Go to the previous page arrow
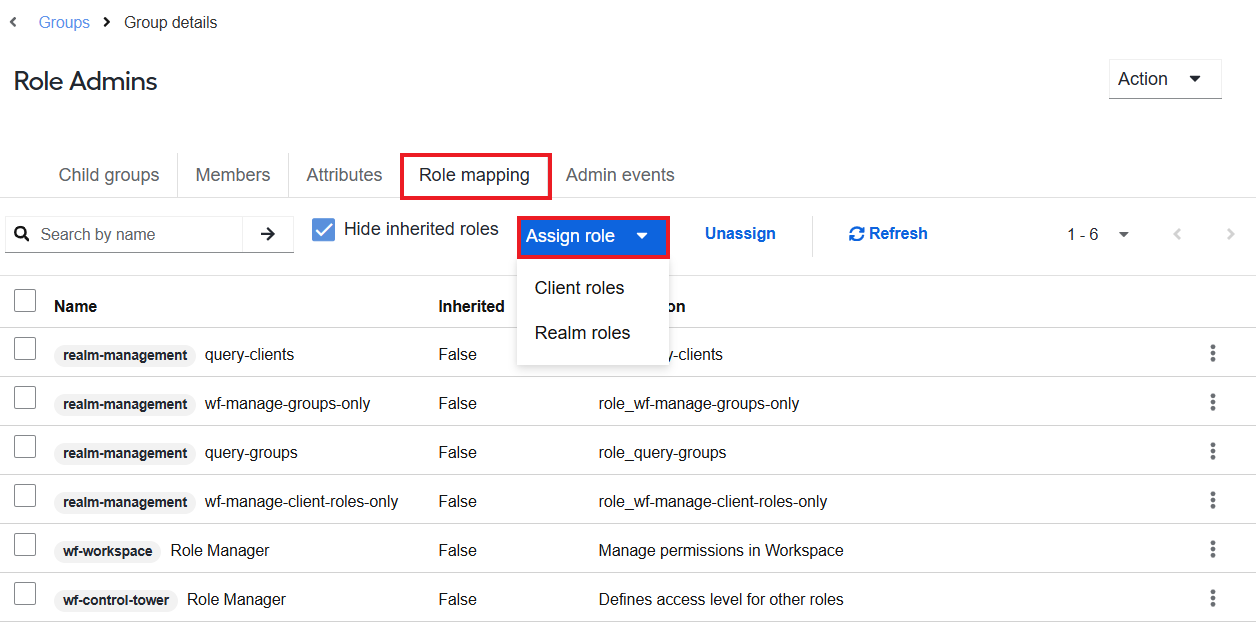1256x624 pixels. pos(1177,234)
